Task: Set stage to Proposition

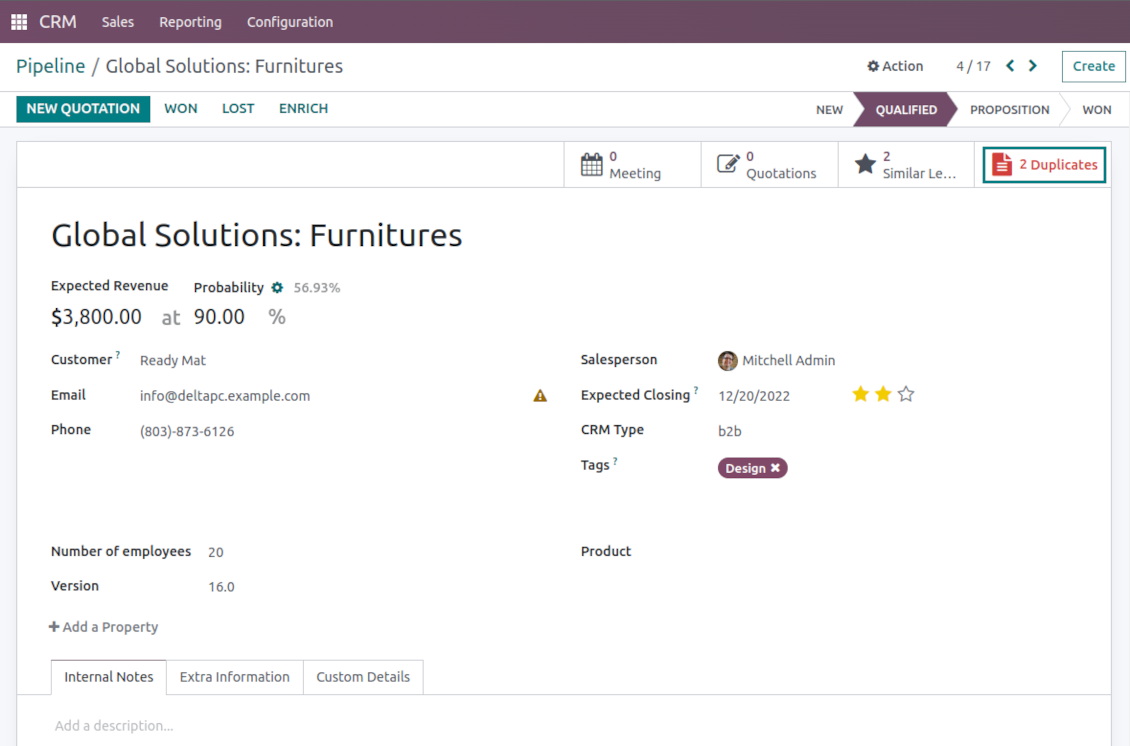Action: [1009, 110]
